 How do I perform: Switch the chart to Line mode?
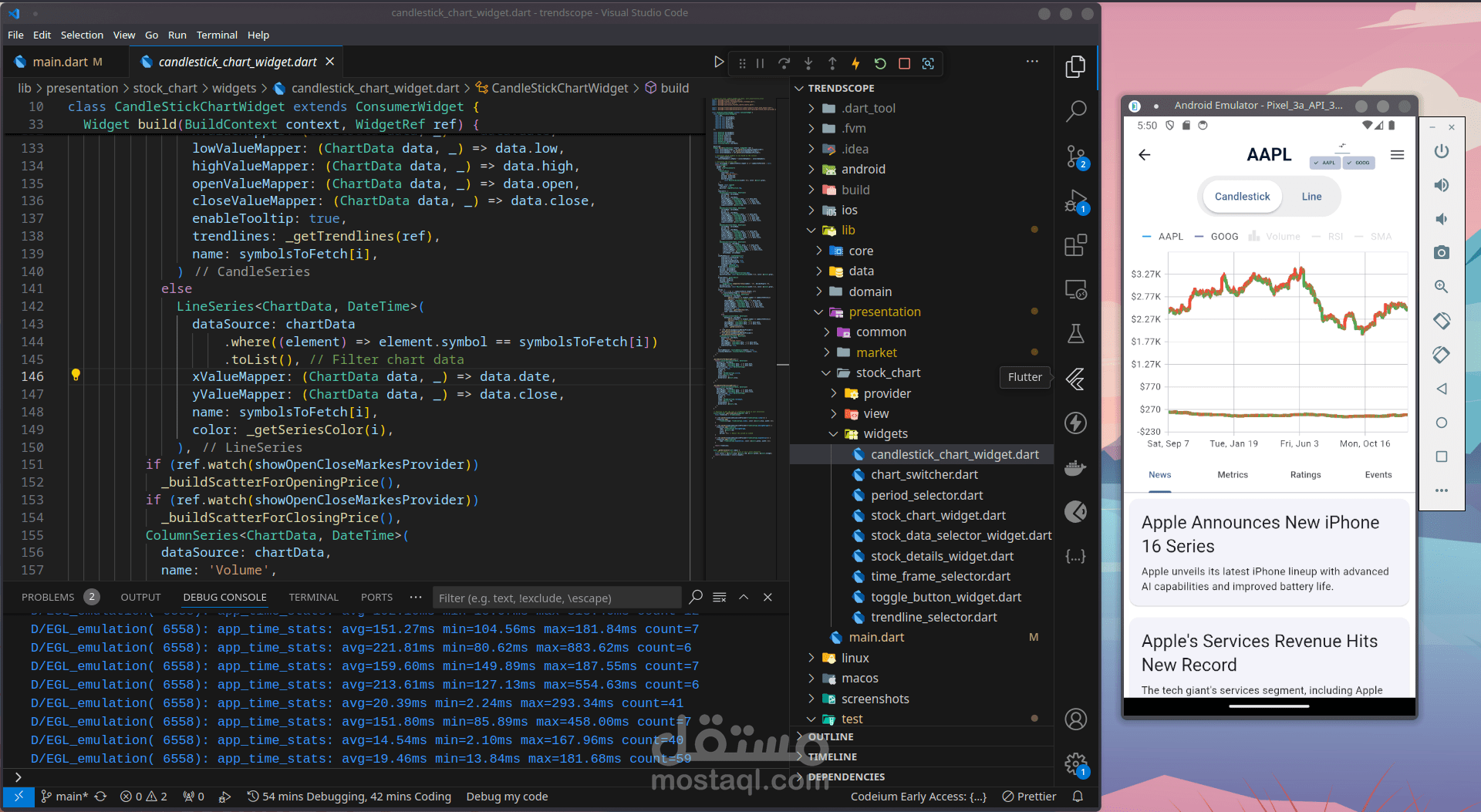[x=1311, y=197]
